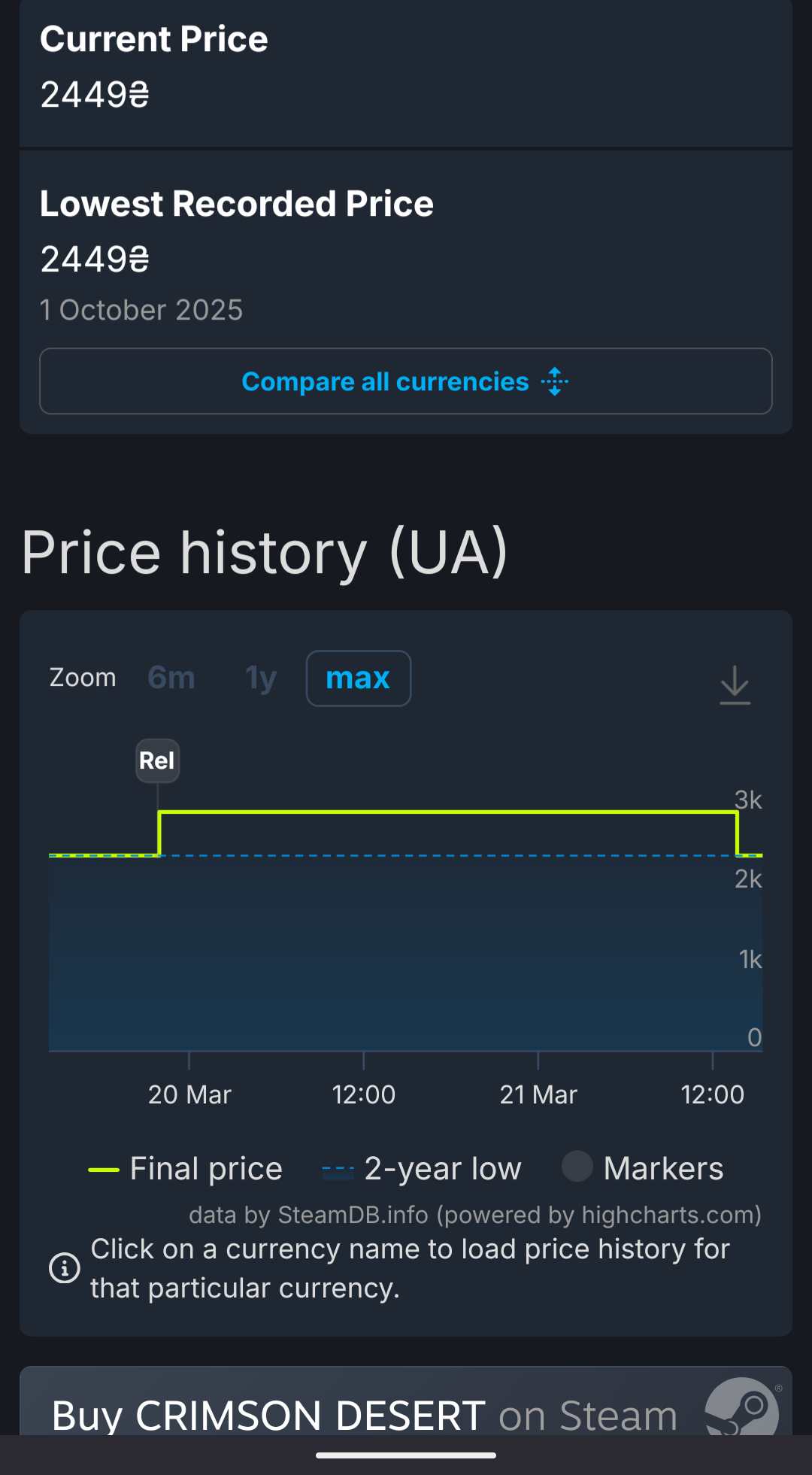Select the 1y zoom range
The width and height of the screenshot is (812, 1475).
261,678
